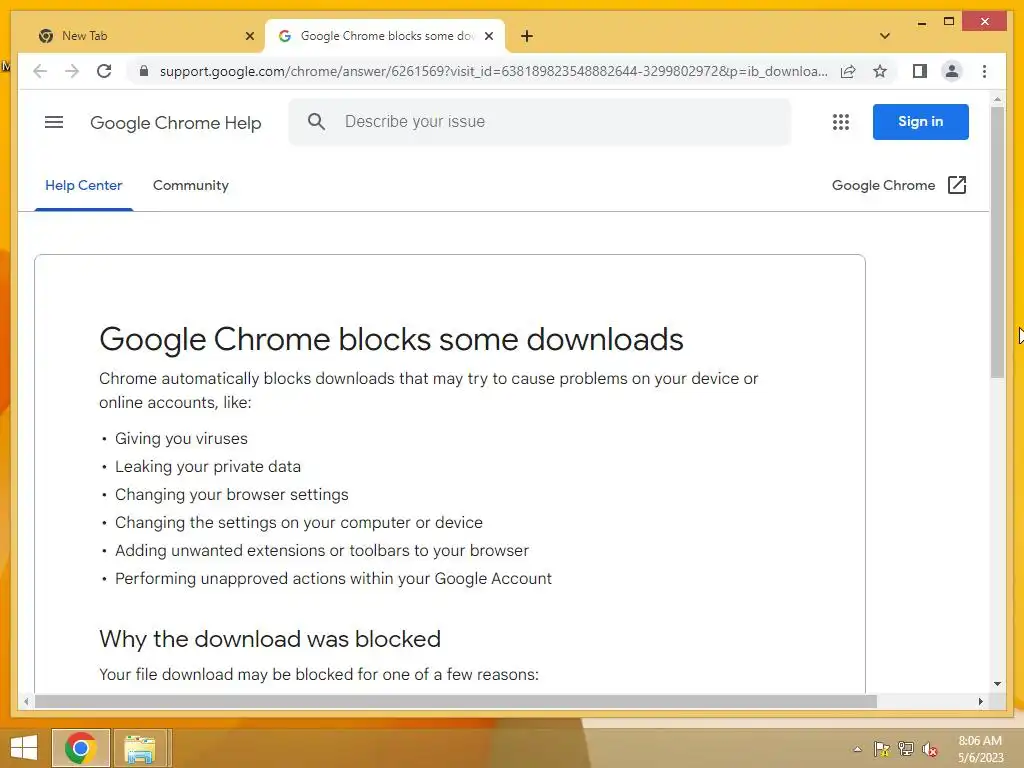Select the Google Chrome blocks some downloads tab

click(x=385, y=36)
